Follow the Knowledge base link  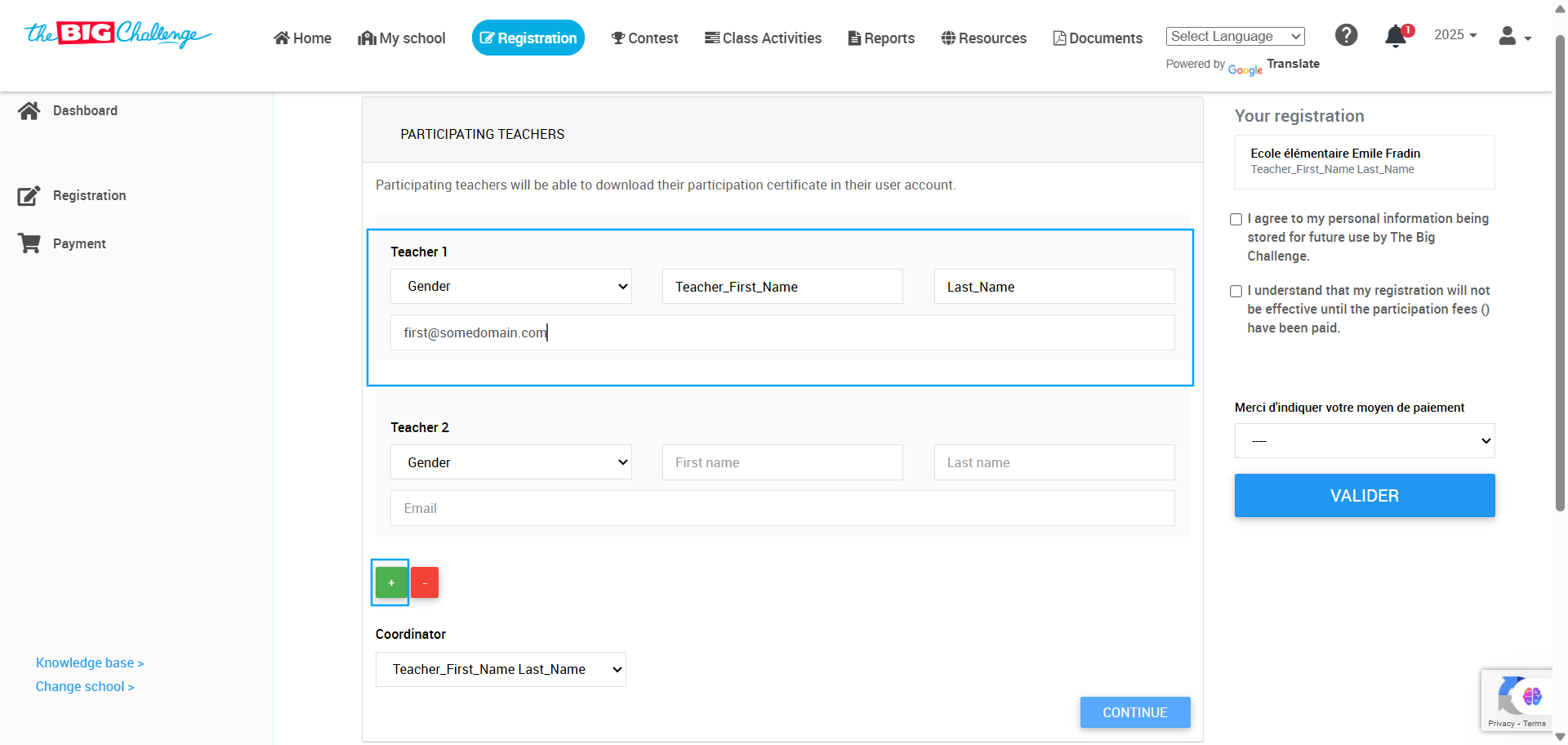[89, 663]
